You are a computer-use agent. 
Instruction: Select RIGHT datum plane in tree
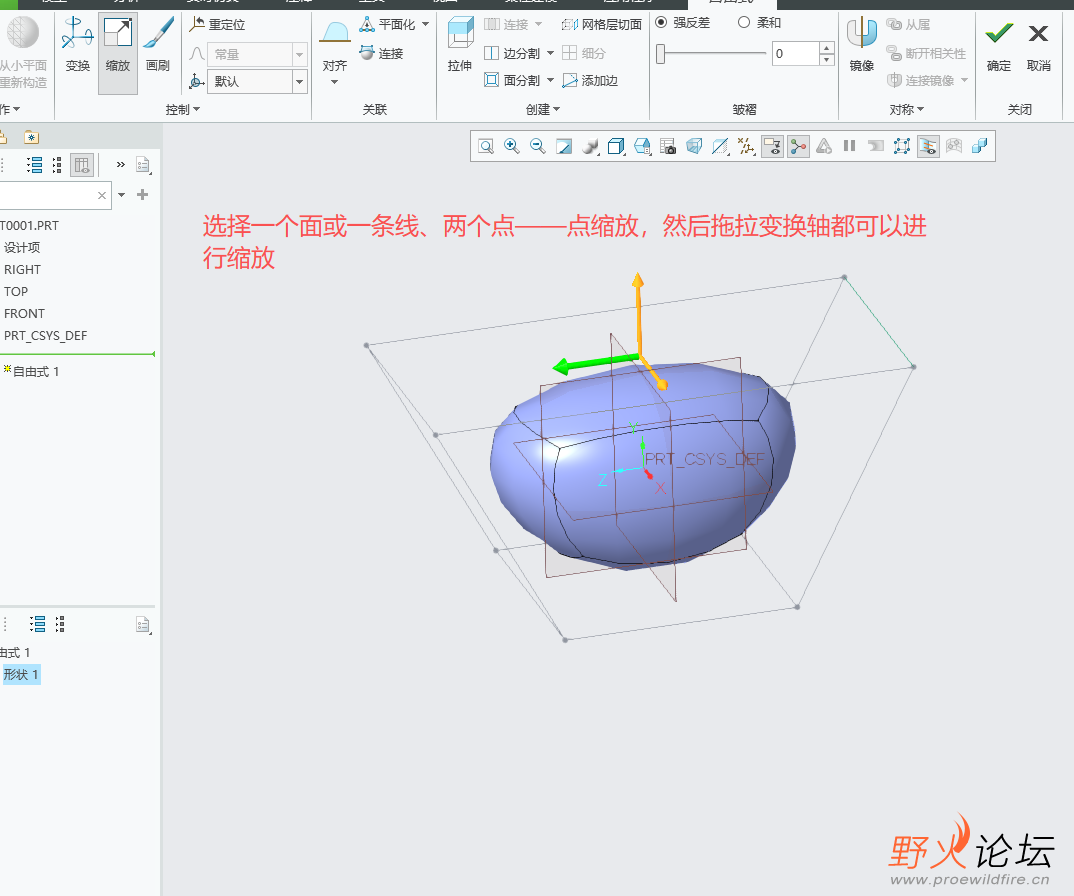point(23,270)
